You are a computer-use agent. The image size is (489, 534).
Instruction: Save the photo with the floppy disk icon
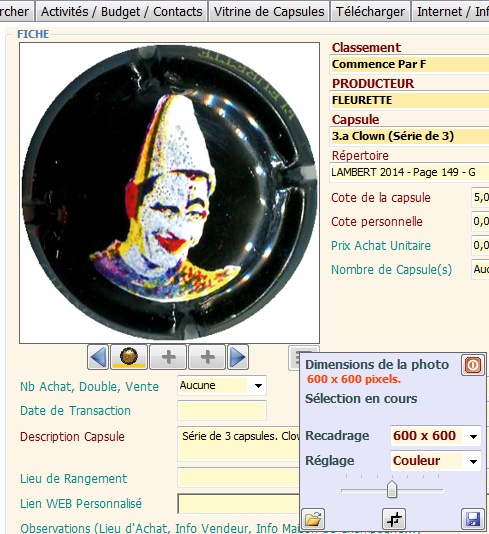[473, 519]
